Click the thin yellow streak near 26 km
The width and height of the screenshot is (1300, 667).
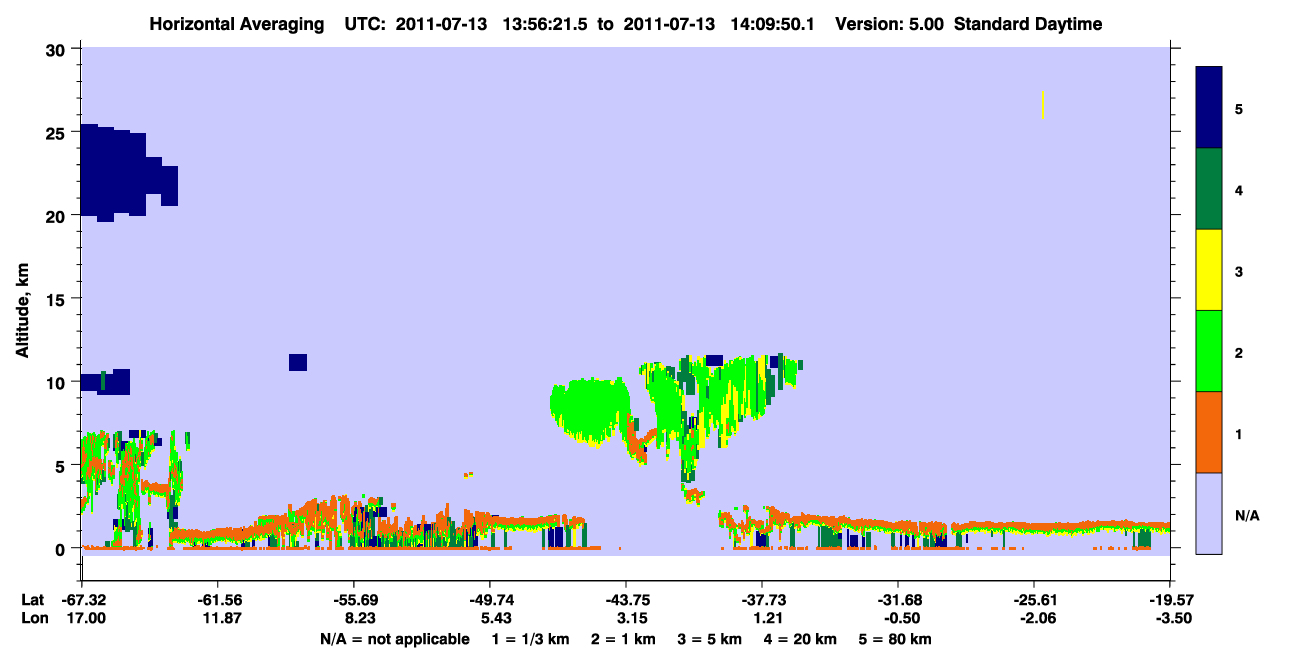pyautogui.click(x=1042, y=105)
